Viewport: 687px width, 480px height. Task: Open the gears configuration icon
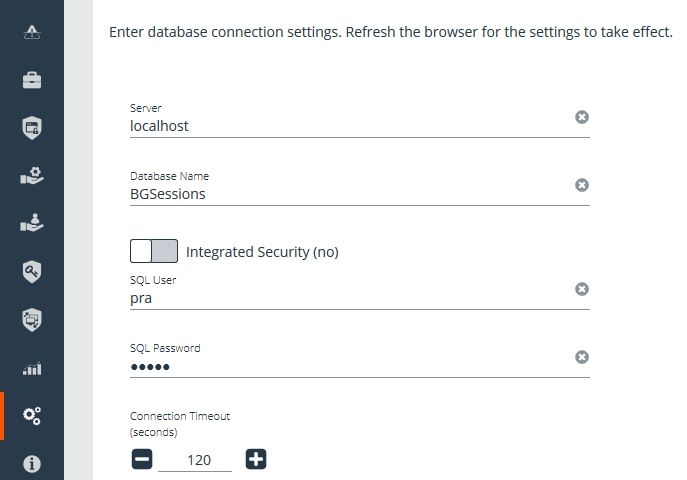pos(32,416)
